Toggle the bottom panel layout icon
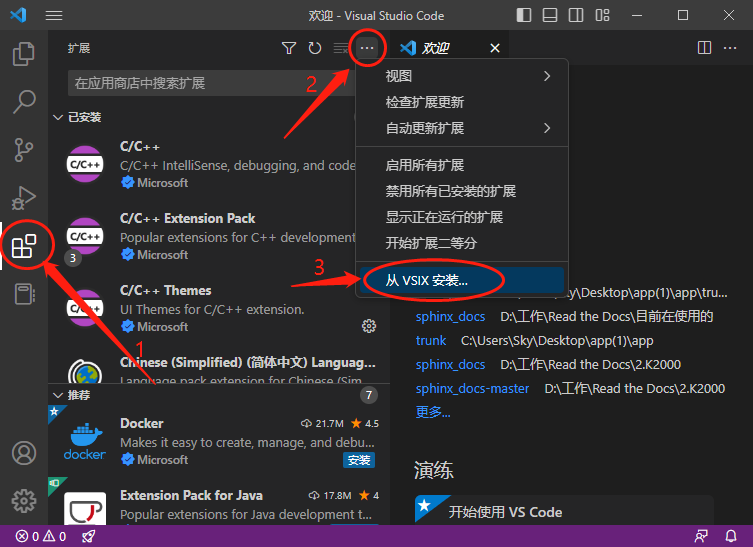Viewport: 753px width, 547px height. 550,15
